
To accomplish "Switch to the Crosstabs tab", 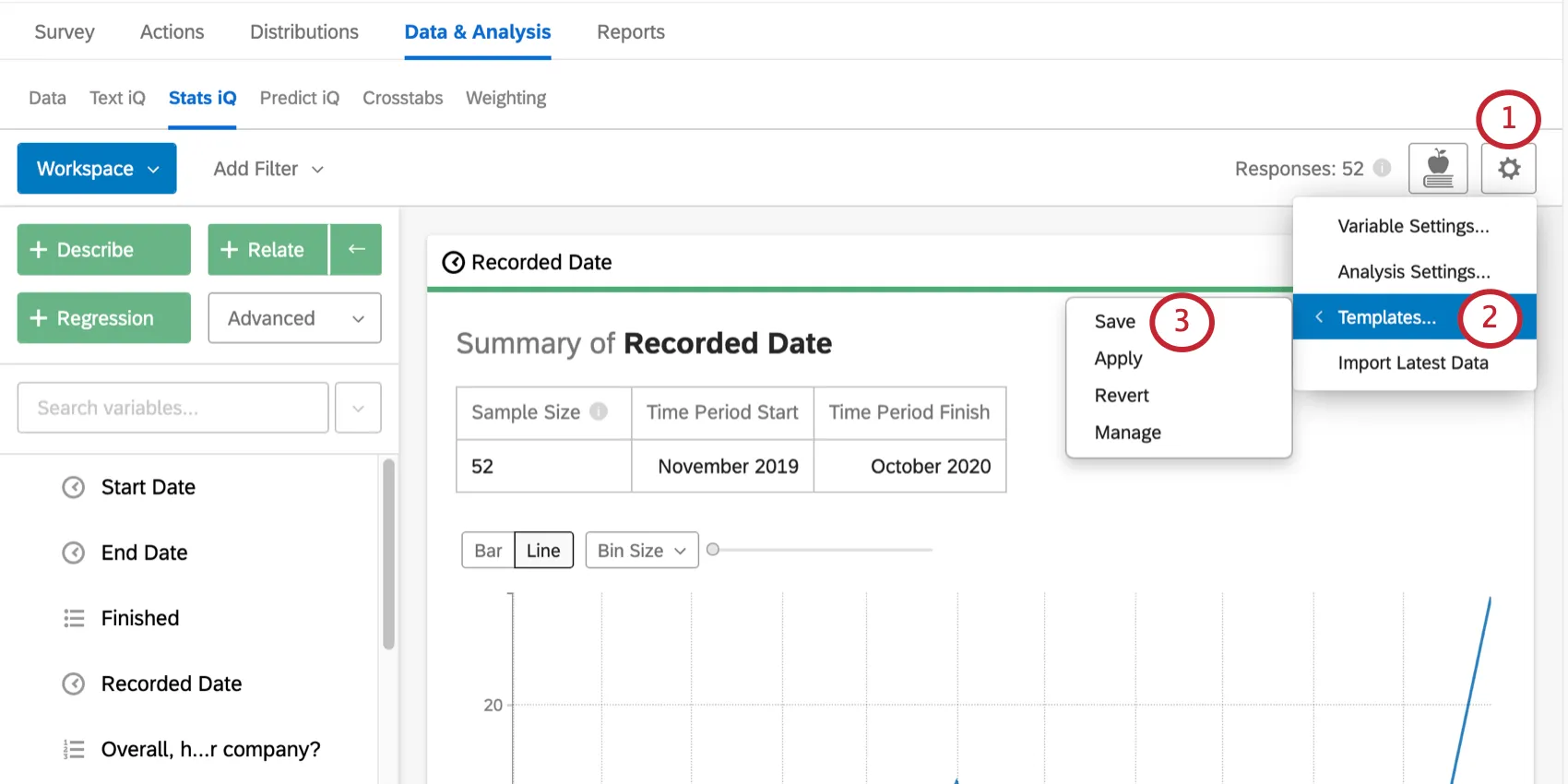I will (402, 98).
